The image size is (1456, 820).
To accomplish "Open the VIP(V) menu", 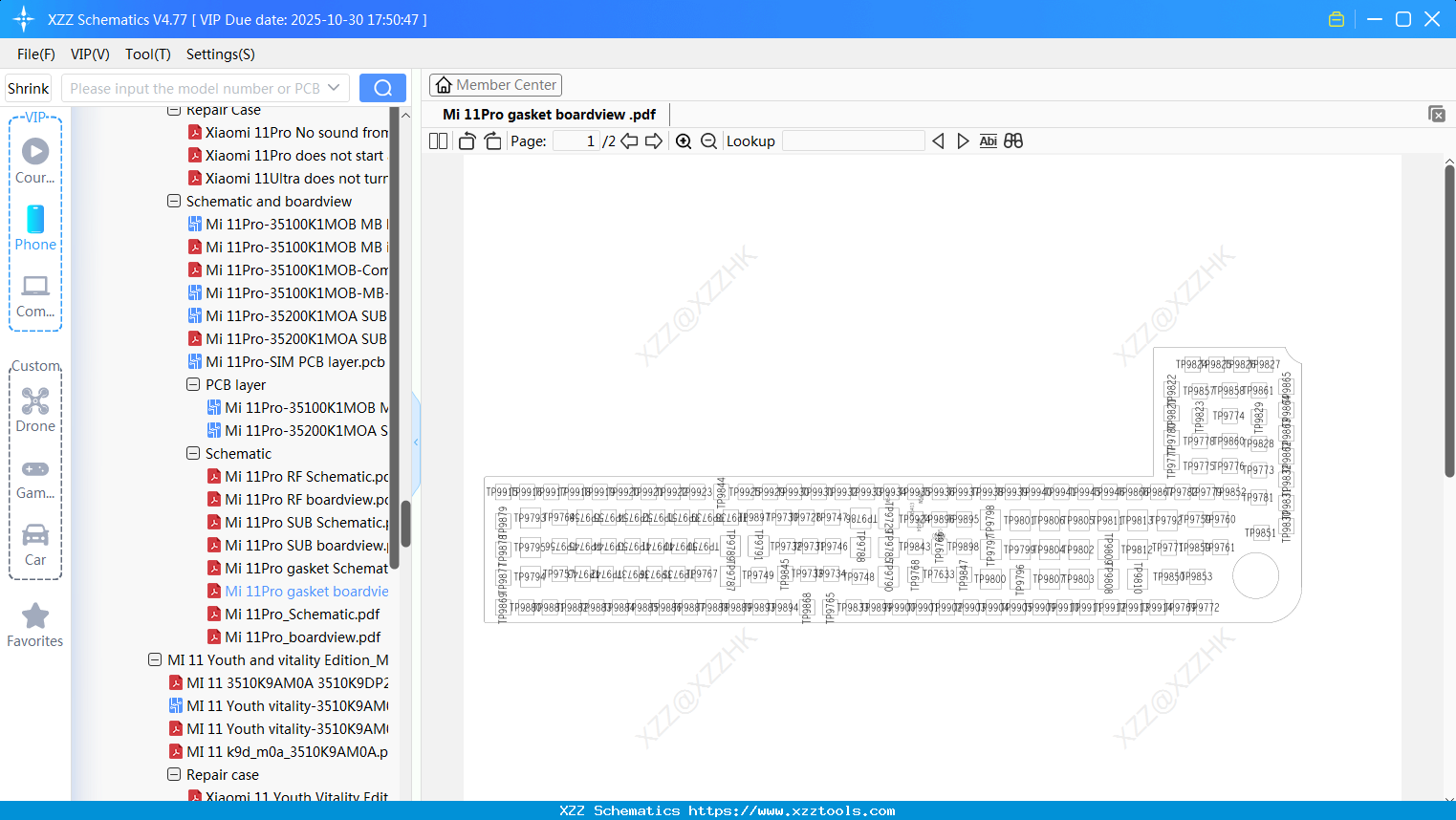I will (x=89, y=54).
